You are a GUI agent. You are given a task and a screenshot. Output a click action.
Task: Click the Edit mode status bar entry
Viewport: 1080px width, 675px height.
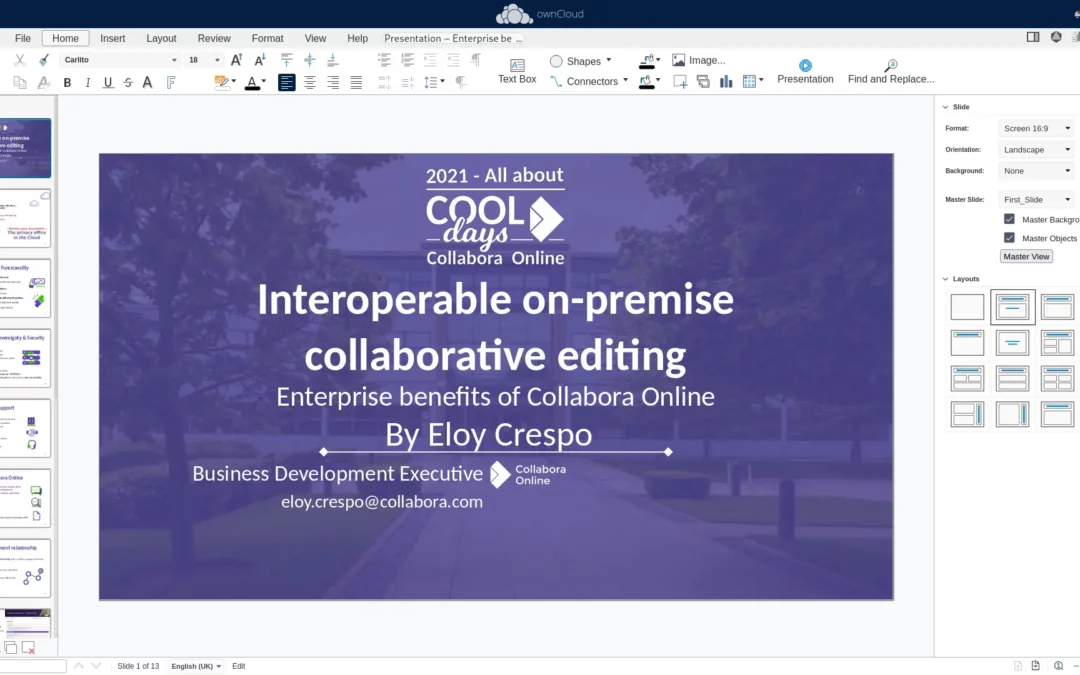tap(239, 666)
